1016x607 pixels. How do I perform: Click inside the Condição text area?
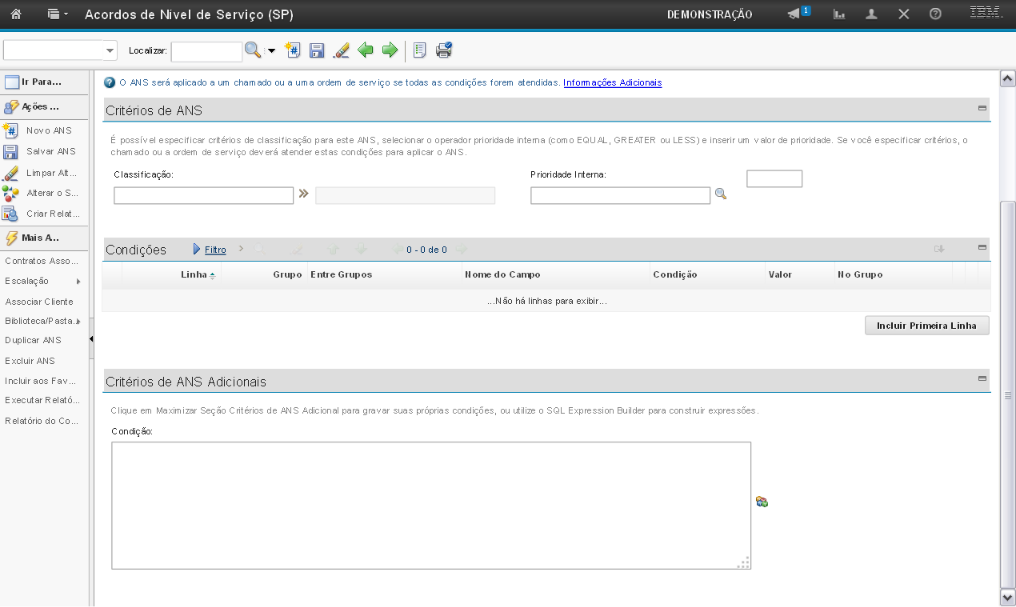pyautogui.click(x=430, y=505)
